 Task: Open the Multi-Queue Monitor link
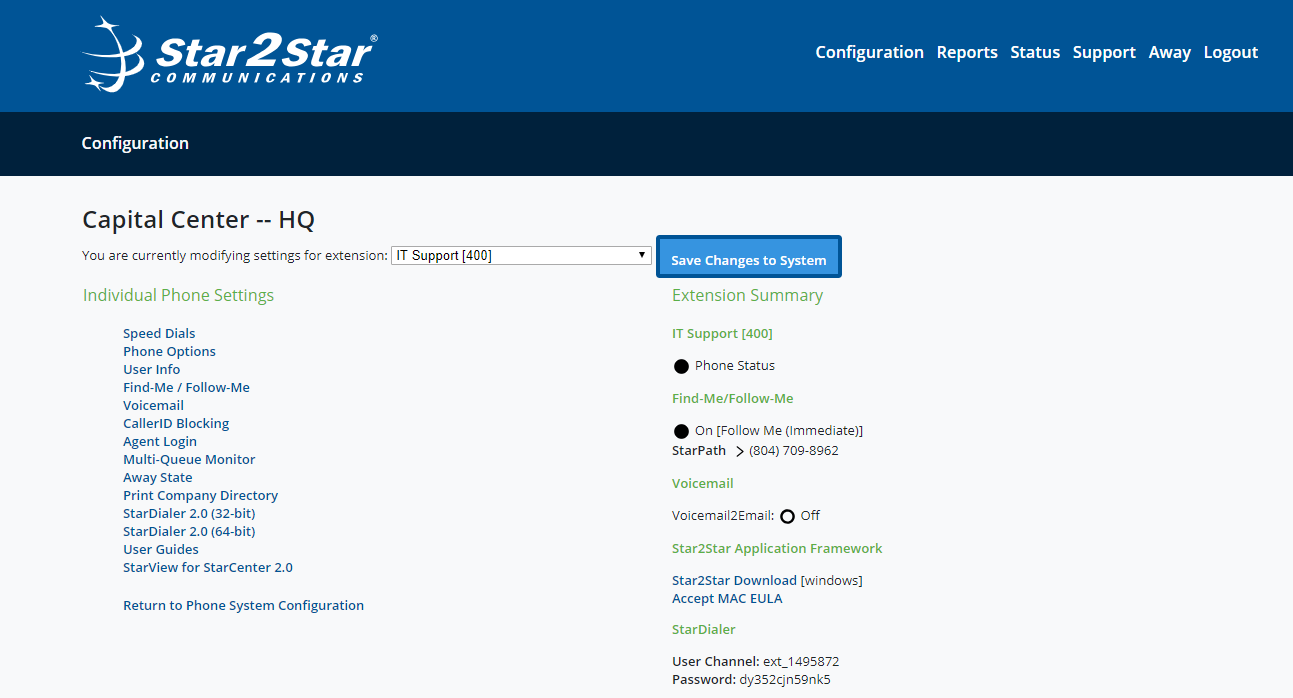pos(189,459)
